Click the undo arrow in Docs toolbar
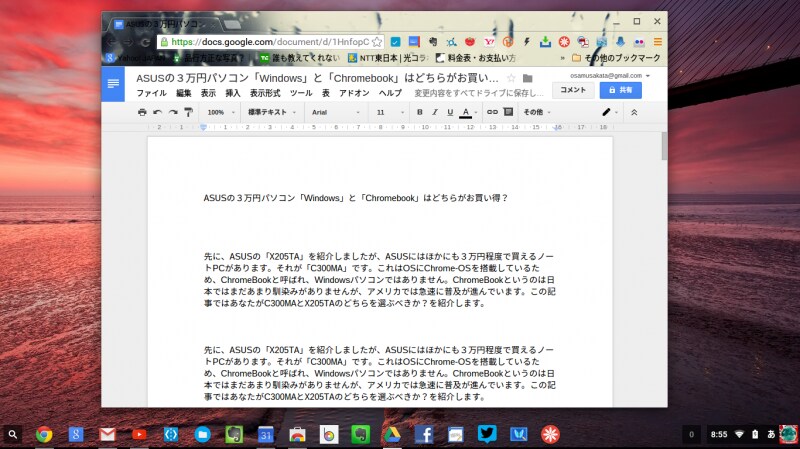The width and height of the screenshot is (800, 449). 157,112
